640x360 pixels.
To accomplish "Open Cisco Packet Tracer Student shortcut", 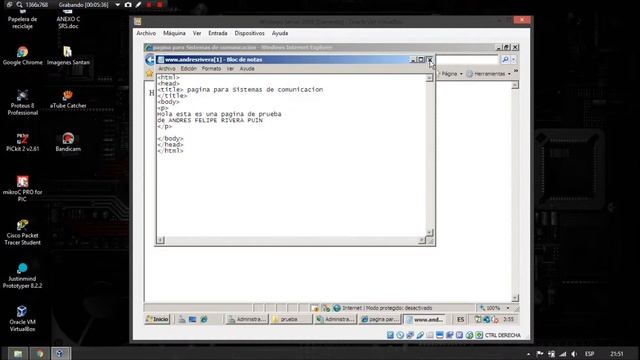I will [22, 232].
